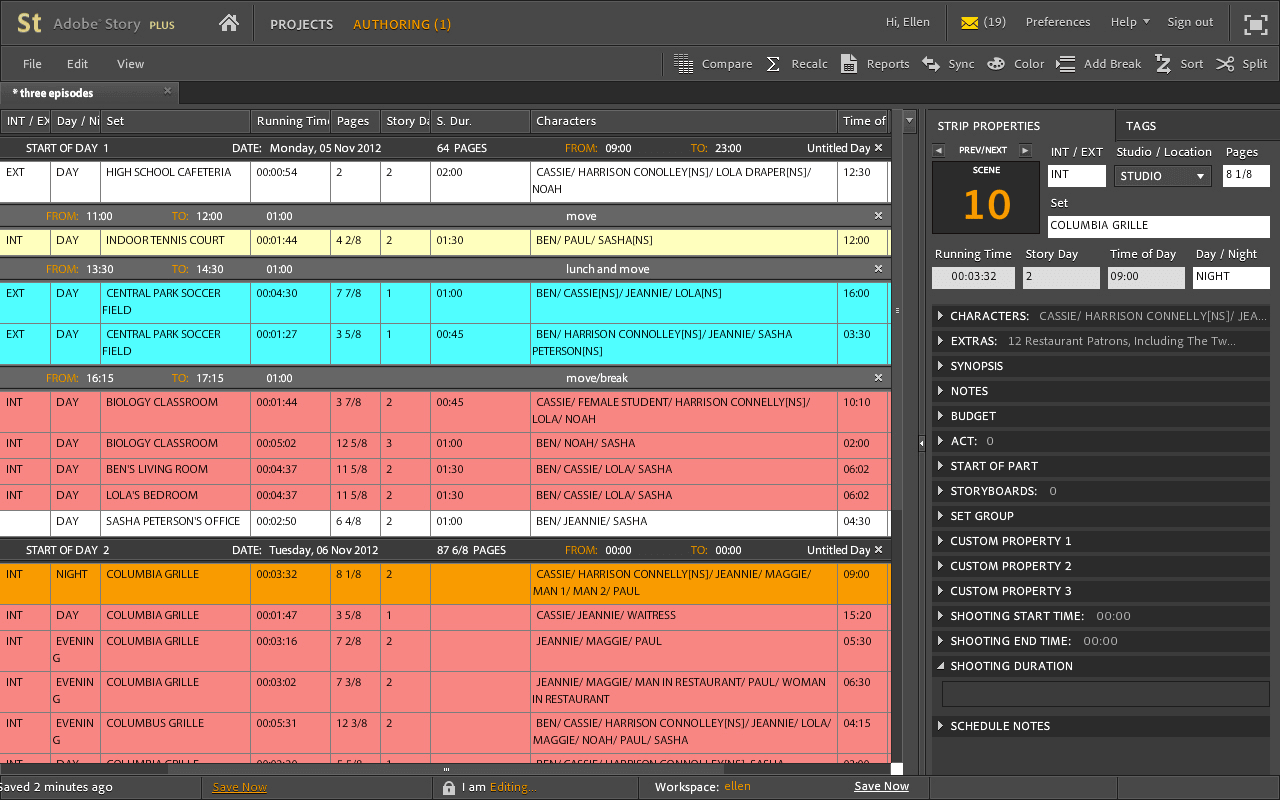The height and width of the screenshot is (800, 1280).
Task: Remove the 'move/break' break strip
Action: 878,378
